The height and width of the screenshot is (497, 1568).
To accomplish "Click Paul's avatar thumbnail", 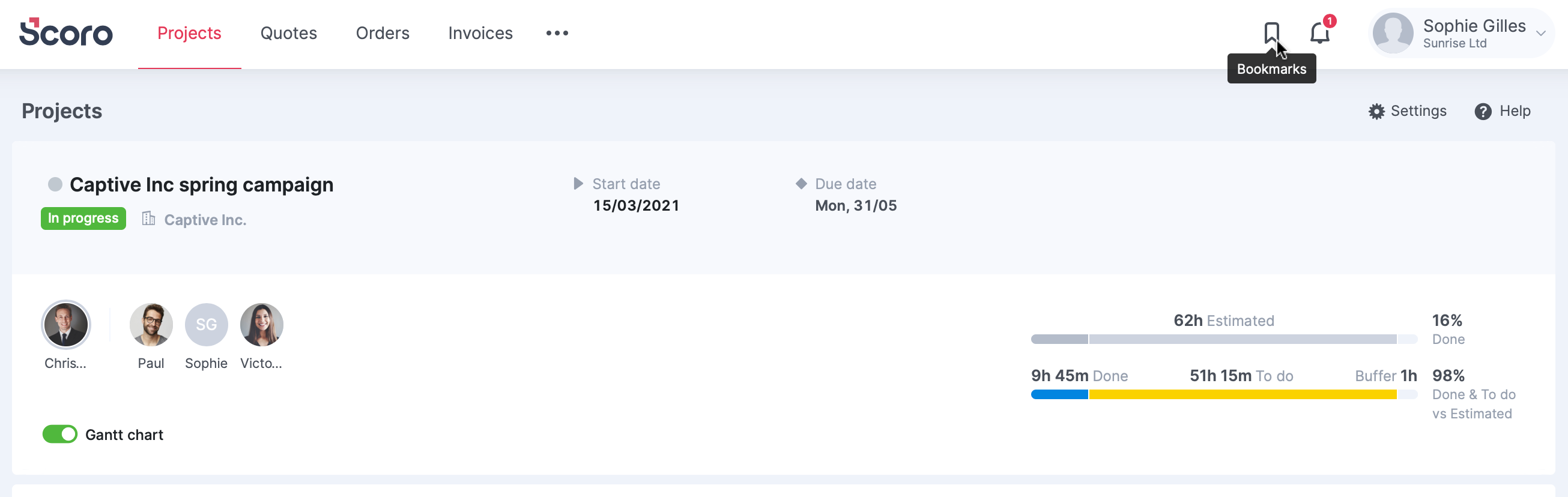I will coord(150,324).
